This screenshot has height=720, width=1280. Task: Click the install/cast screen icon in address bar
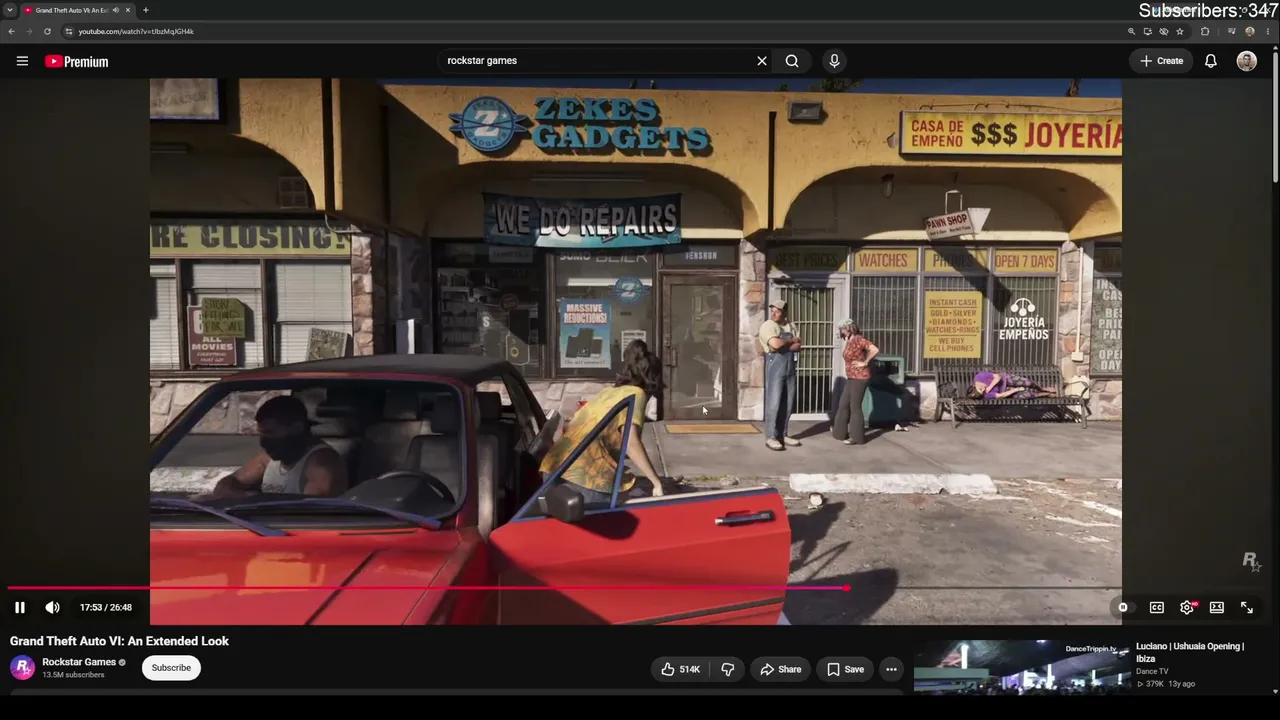[x=1147, y=31]
